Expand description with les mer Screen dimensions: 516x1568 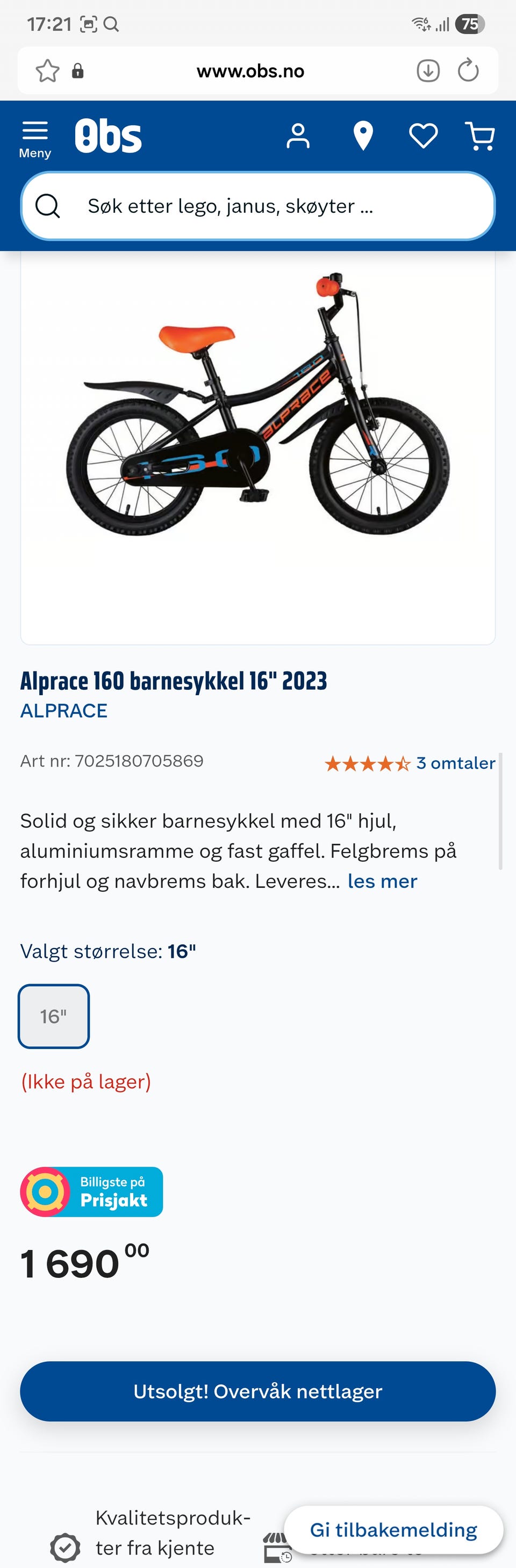(382, 881)
